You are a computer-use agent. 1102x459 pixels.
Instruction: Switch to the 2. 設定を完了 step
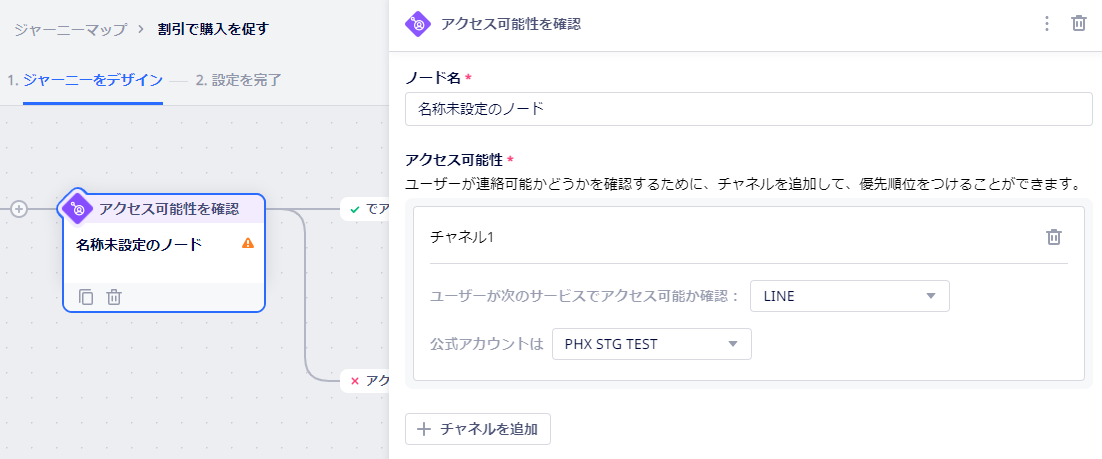pos(238,80)
